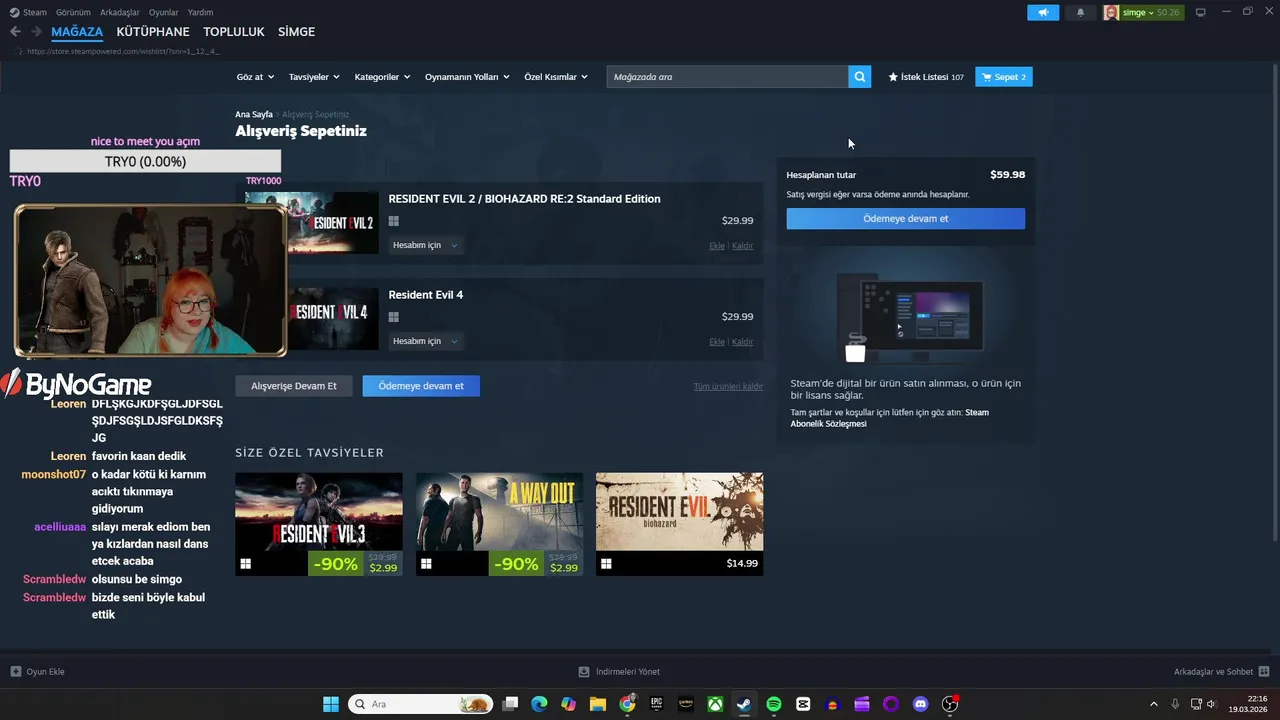Expand Oynamanın Yolları dropdown
Viewport: 1280px width, 720px height.
467,77
